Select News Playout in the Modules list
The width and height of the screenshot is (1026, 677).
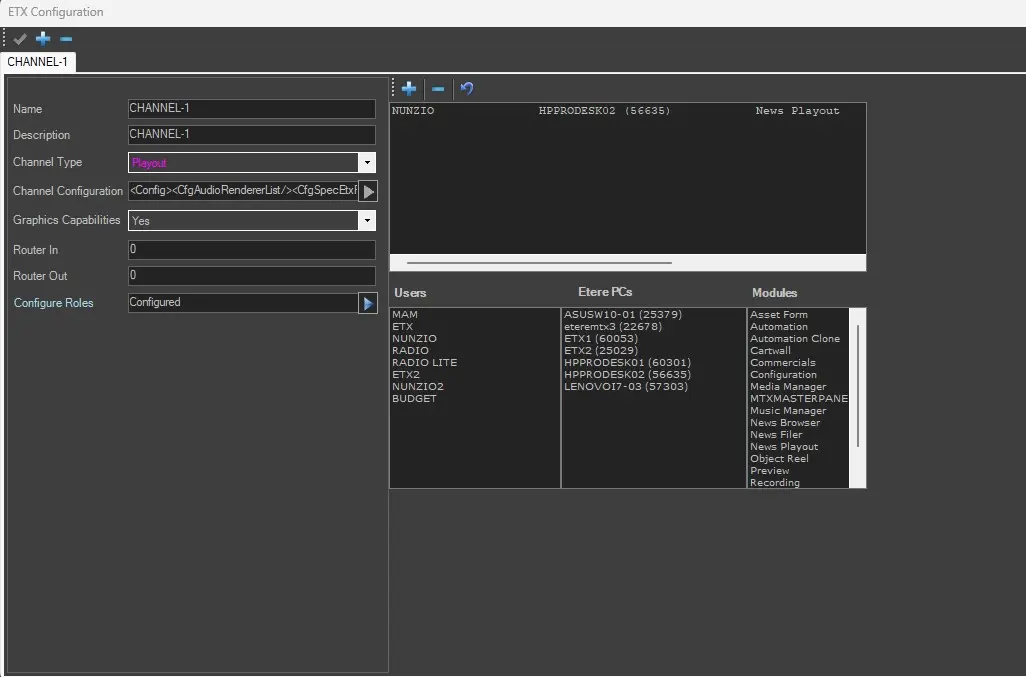click(784, 447)
